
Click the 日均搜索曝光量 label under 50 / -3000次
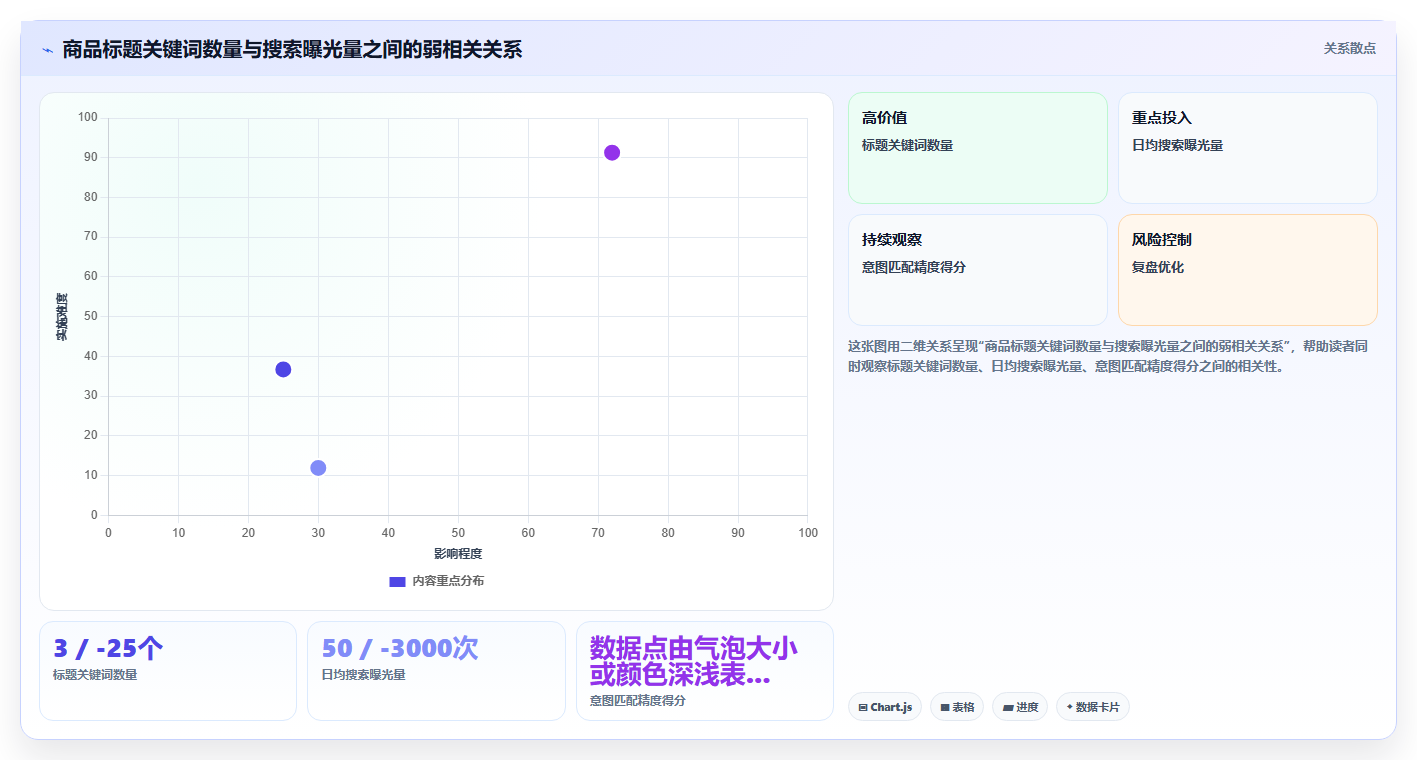click(363, 675)
